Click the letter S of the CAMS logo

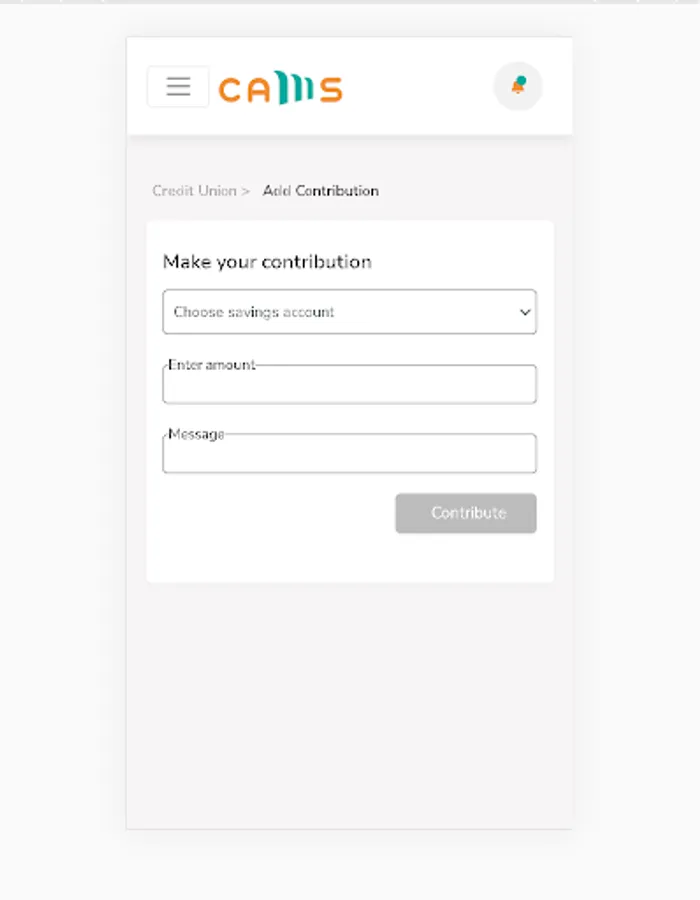point(331,91)
